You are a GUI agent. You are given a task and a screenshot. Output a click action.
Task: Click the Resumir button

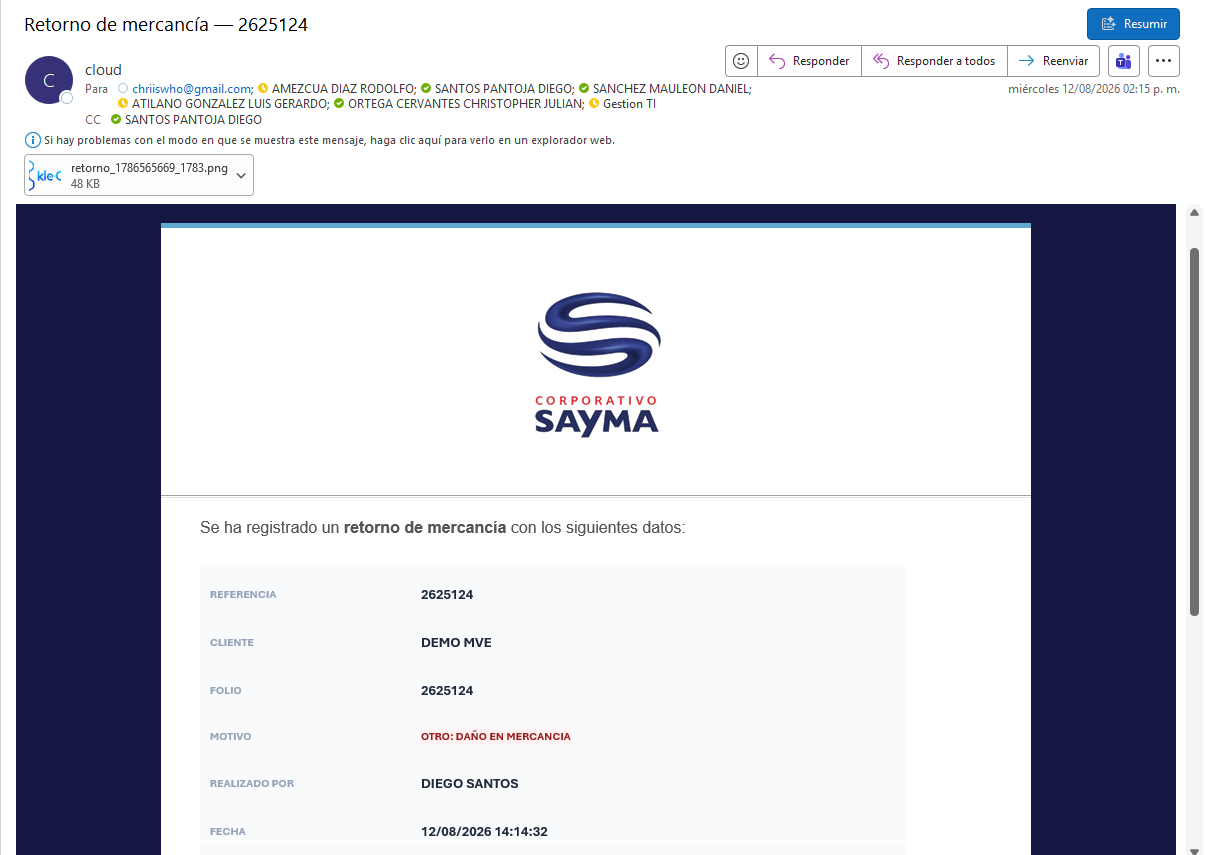1133,24
